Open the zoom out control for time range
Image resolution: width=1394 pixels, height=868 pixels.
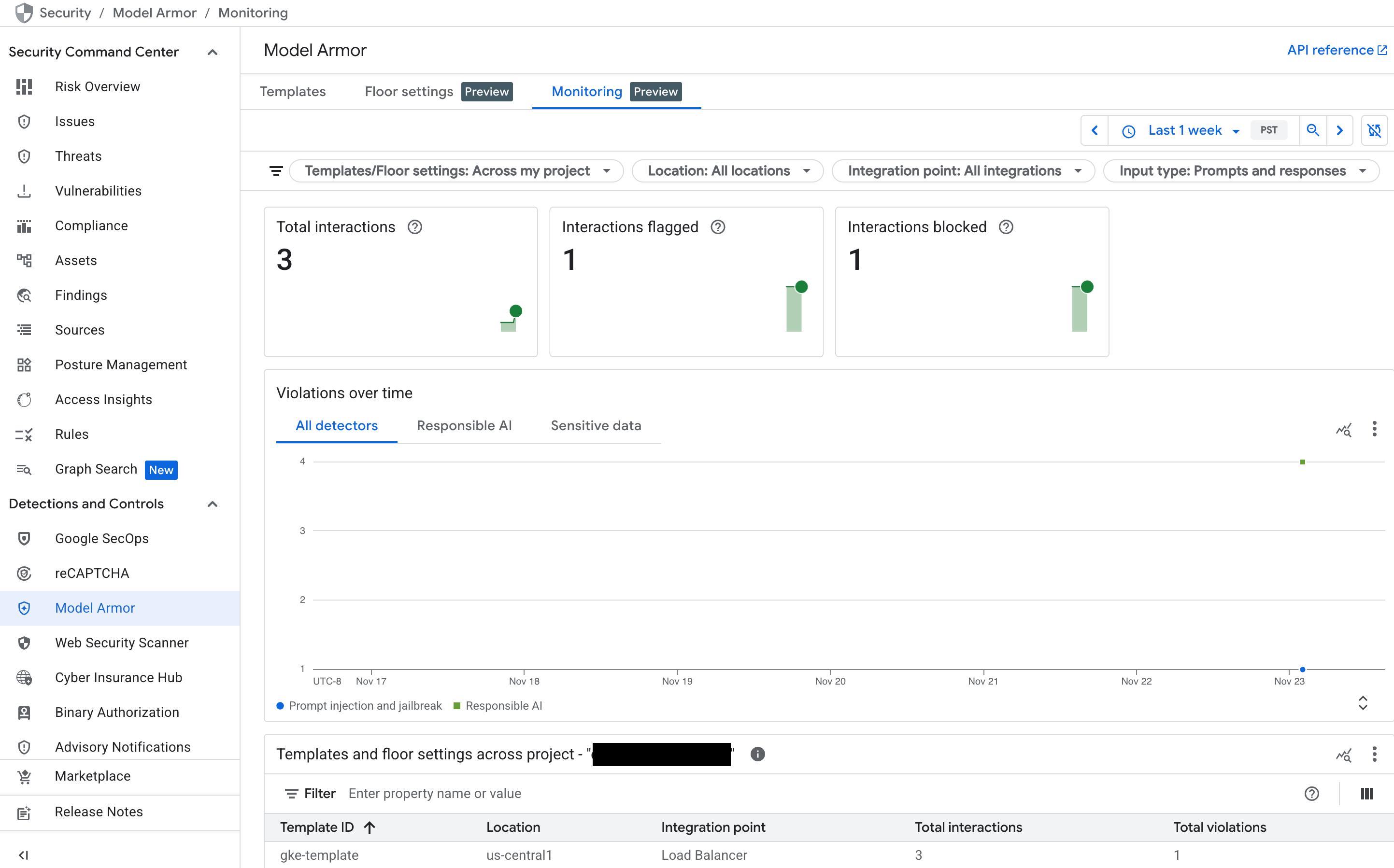(x=1313, y=130)
